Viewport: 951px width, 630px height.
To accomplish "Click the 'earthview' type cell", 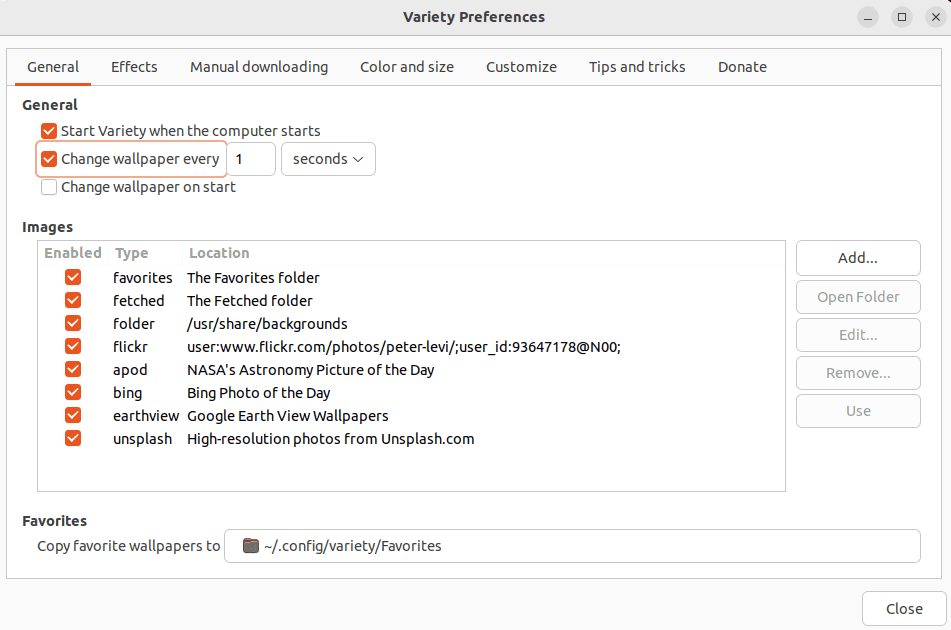I will (146, 416).
